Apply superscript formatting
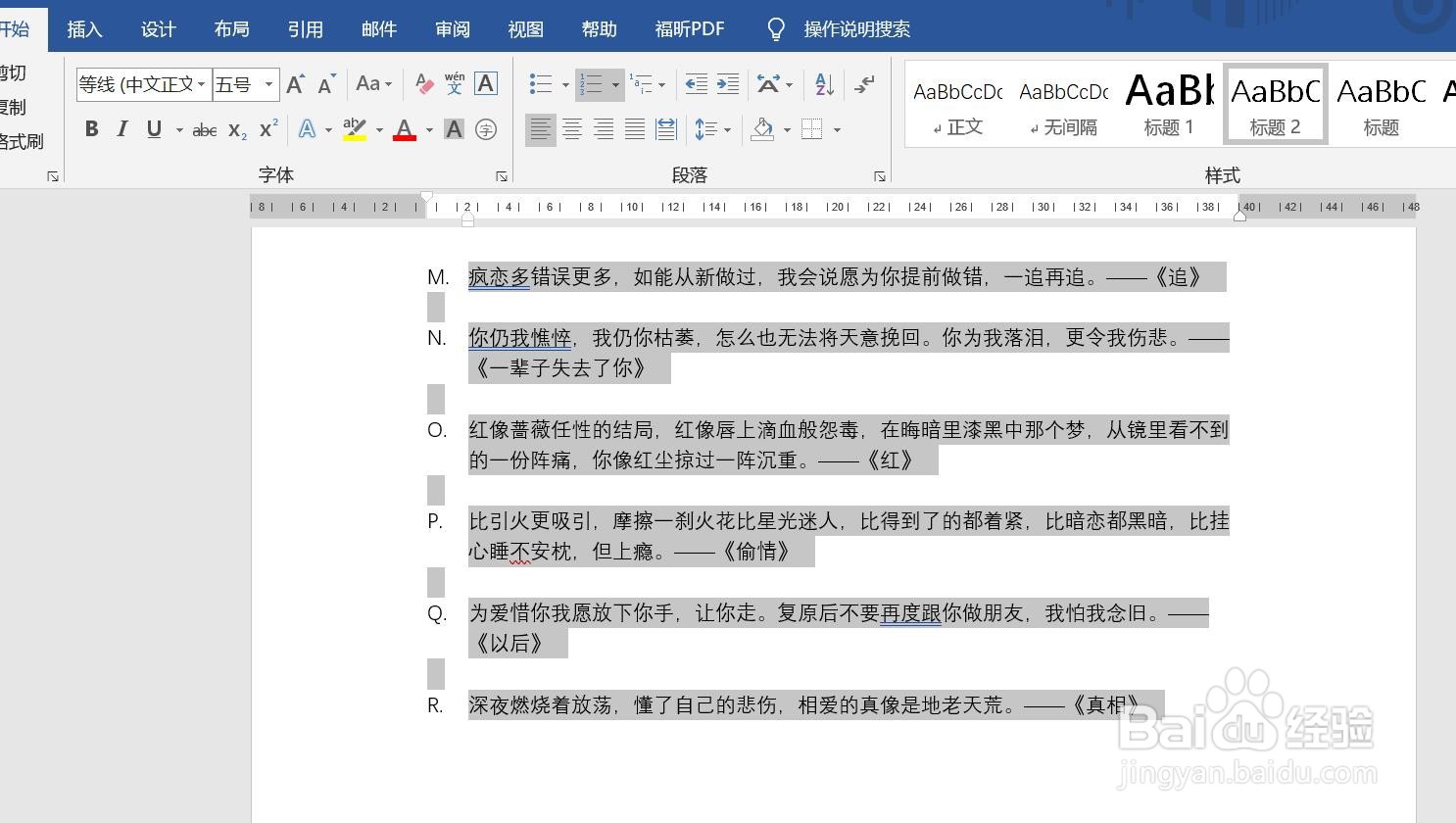1456x823 pixels. point(267,128)
